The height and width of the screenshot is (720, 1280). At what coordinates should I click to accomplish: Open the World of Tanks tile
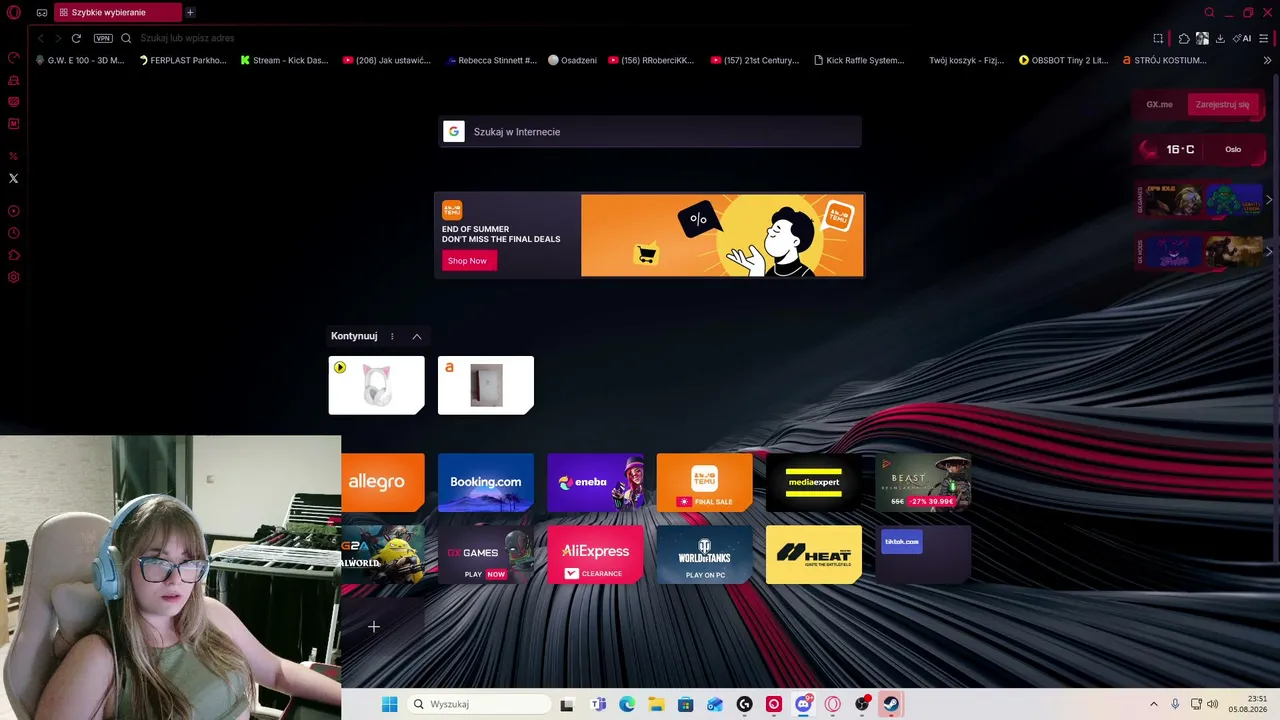(x=705, y=554)
